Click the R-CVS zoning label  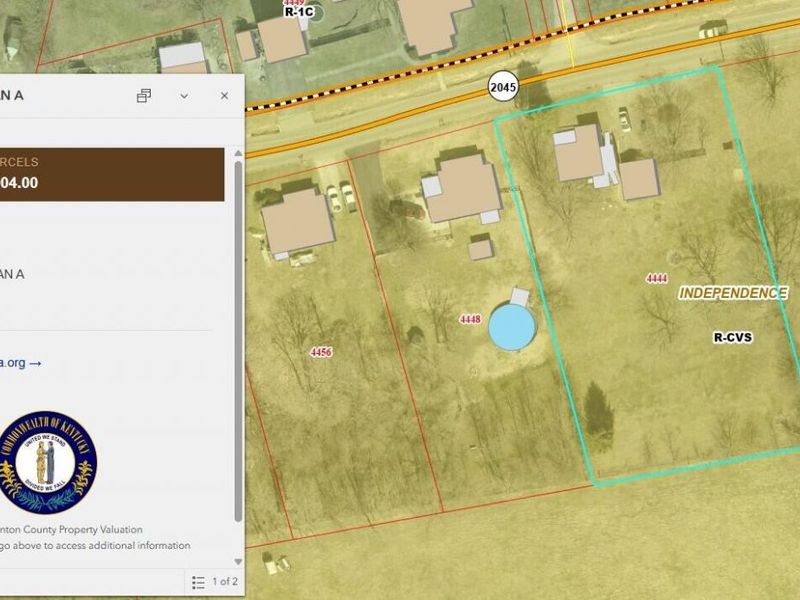pyautogui.click(x=733, y=337)
